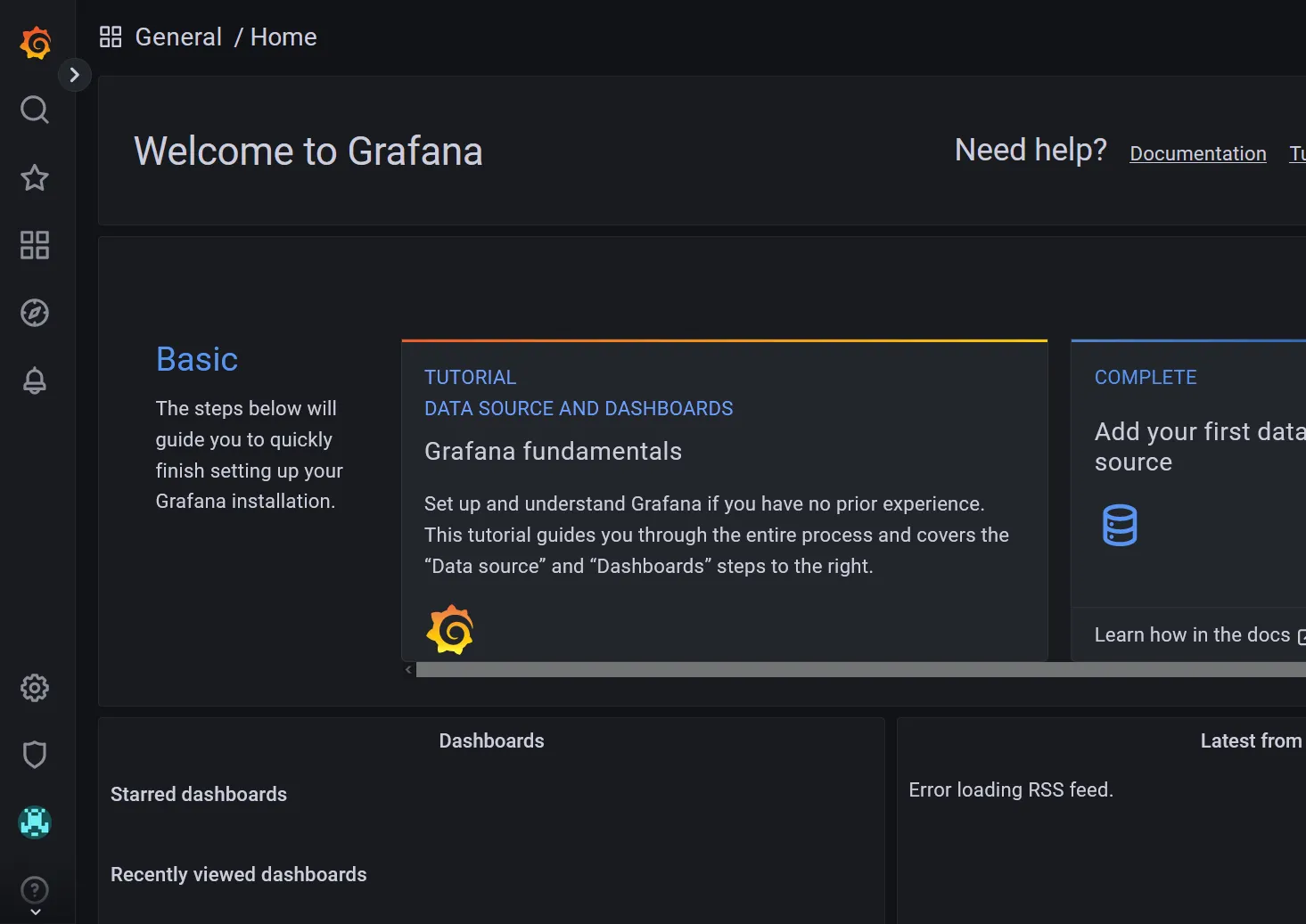This screenshot has height=924, width=1306.
Task: Open the Alerting bell icon
Action: point(35,380)
